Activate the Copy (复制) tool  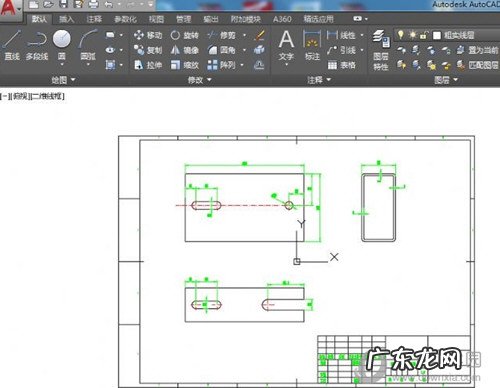(x=148, y=50)
